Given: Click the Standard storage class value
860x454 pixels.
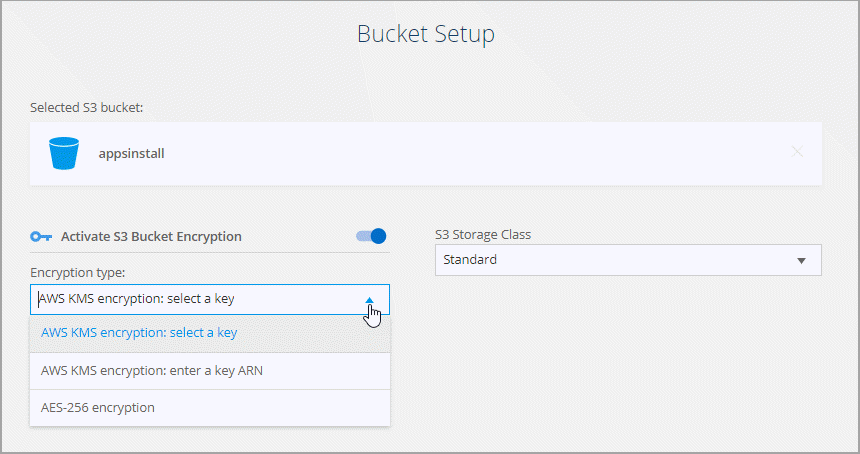Looking at the screenshot, I should point(469,260).
